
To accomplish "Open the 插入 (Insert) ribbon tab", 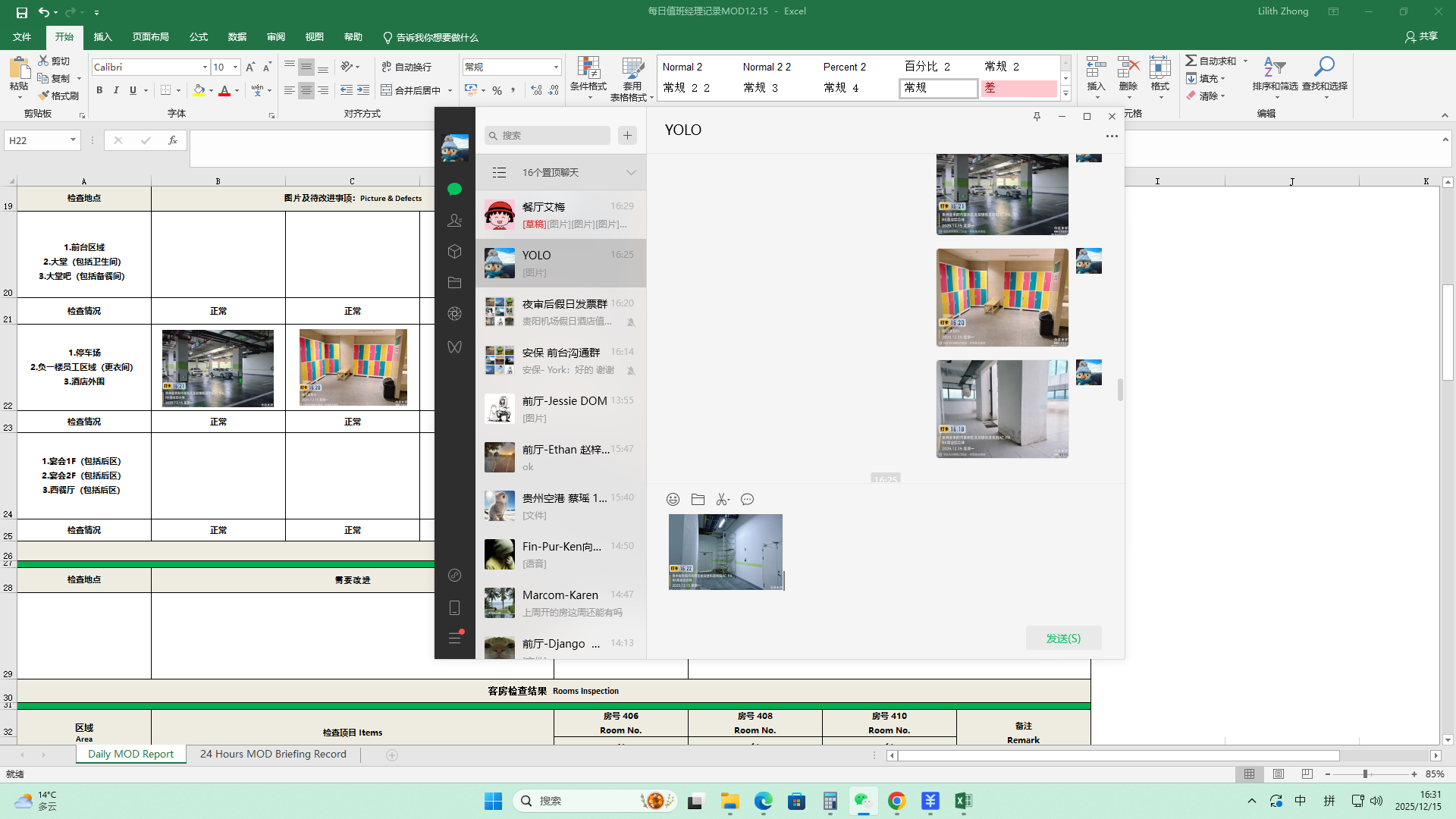I will pyautogui.click(x=102, y=37).
